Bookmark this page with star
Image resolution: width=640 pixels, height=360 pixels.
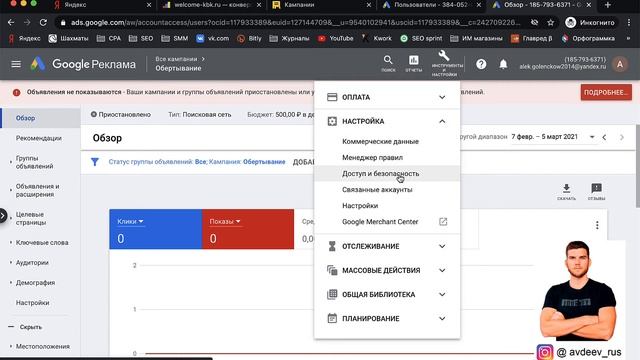coord(551,22)
